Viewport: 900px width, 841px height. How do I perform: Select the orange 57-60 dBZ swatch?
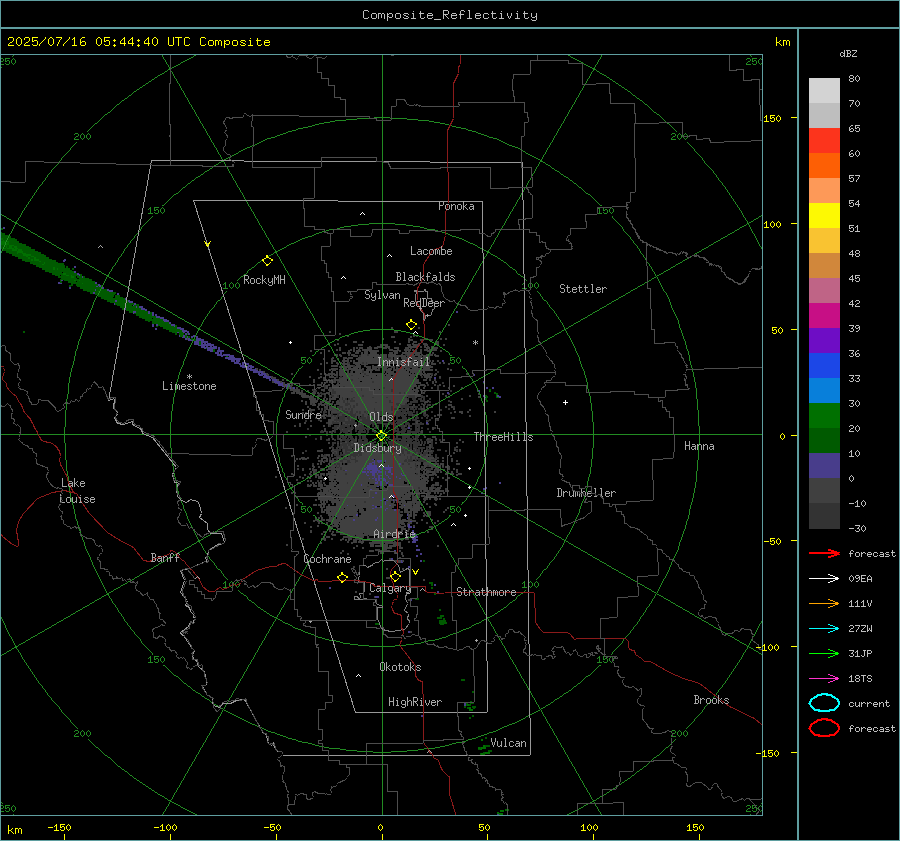(824, 166)
